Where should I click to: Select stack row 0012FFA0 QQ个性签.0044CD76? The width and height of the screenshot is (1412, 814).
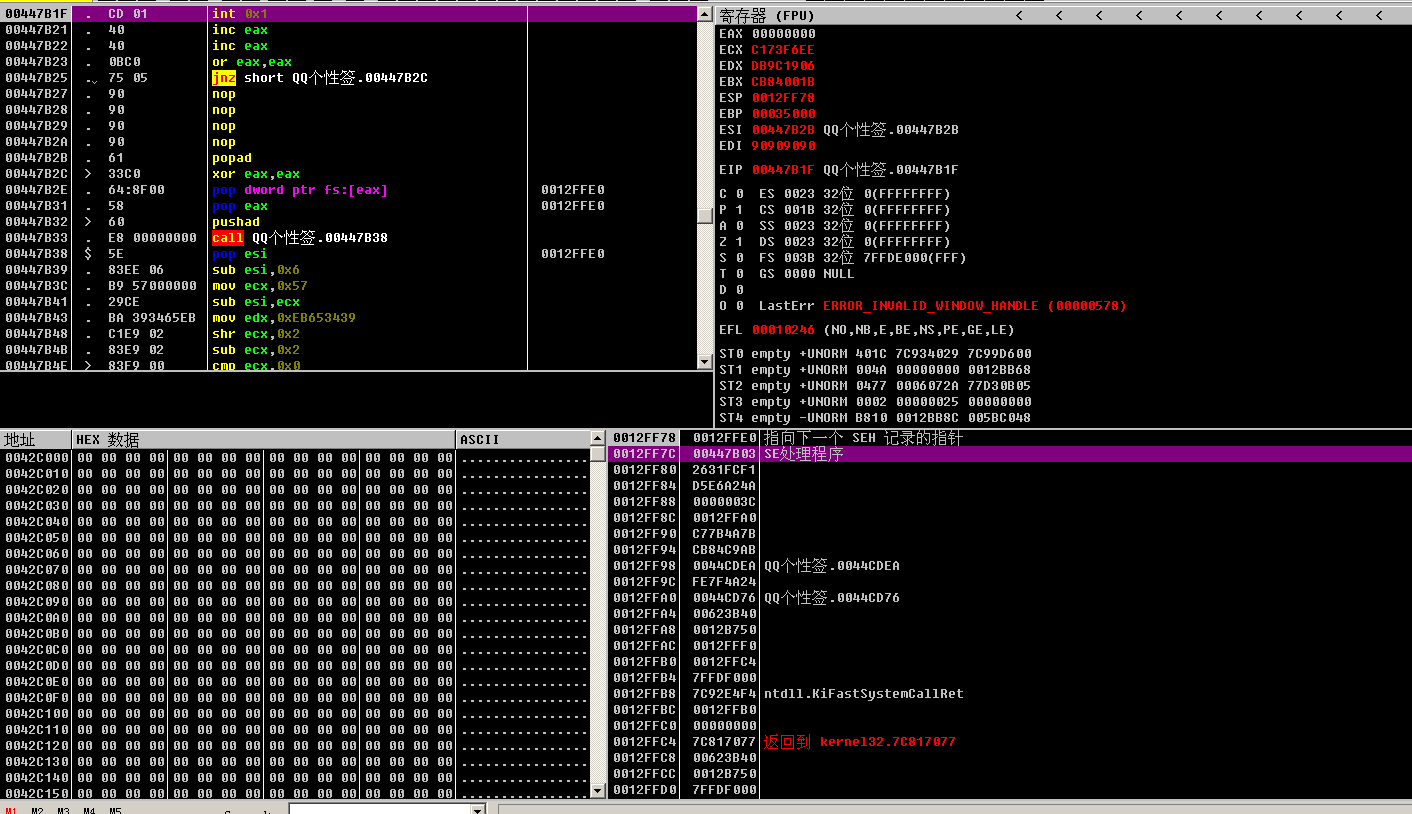click(x=1010, y=598)
